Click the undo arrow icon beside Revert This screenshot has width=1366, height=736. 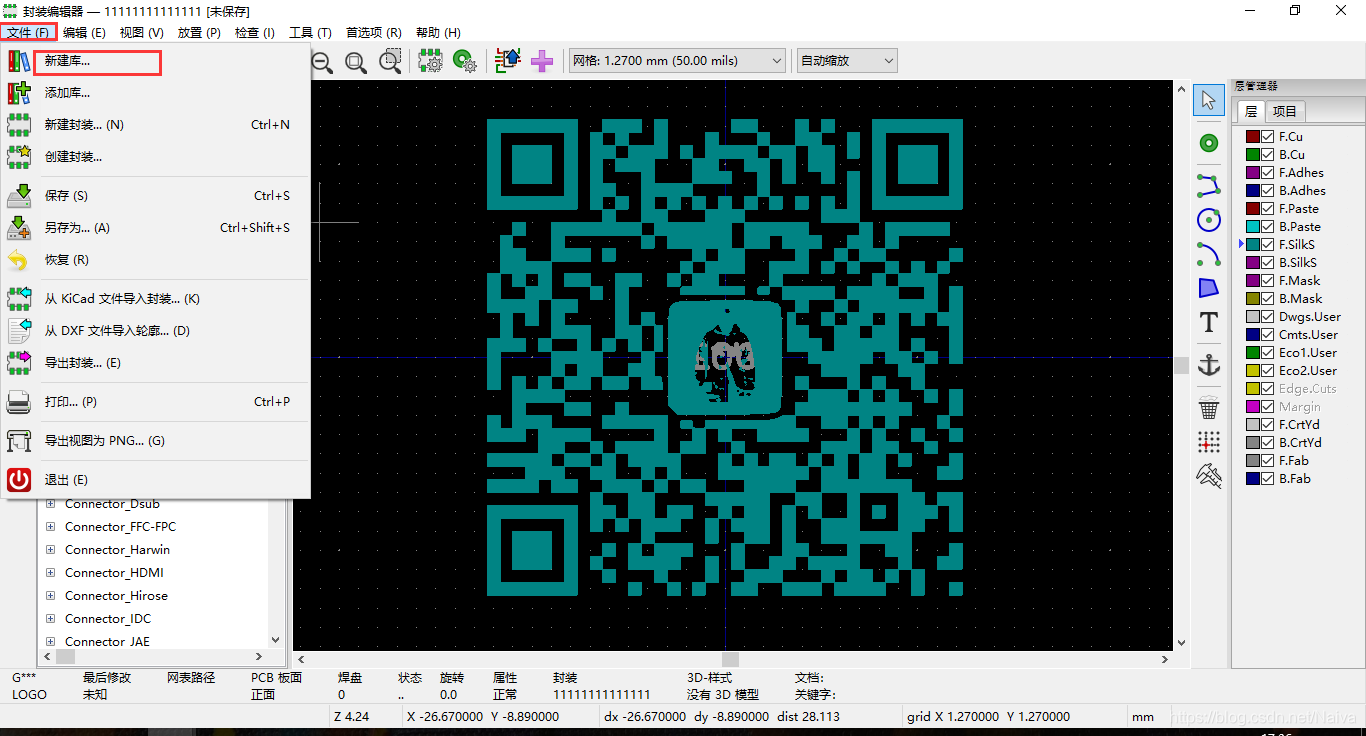tap(19, 260)
